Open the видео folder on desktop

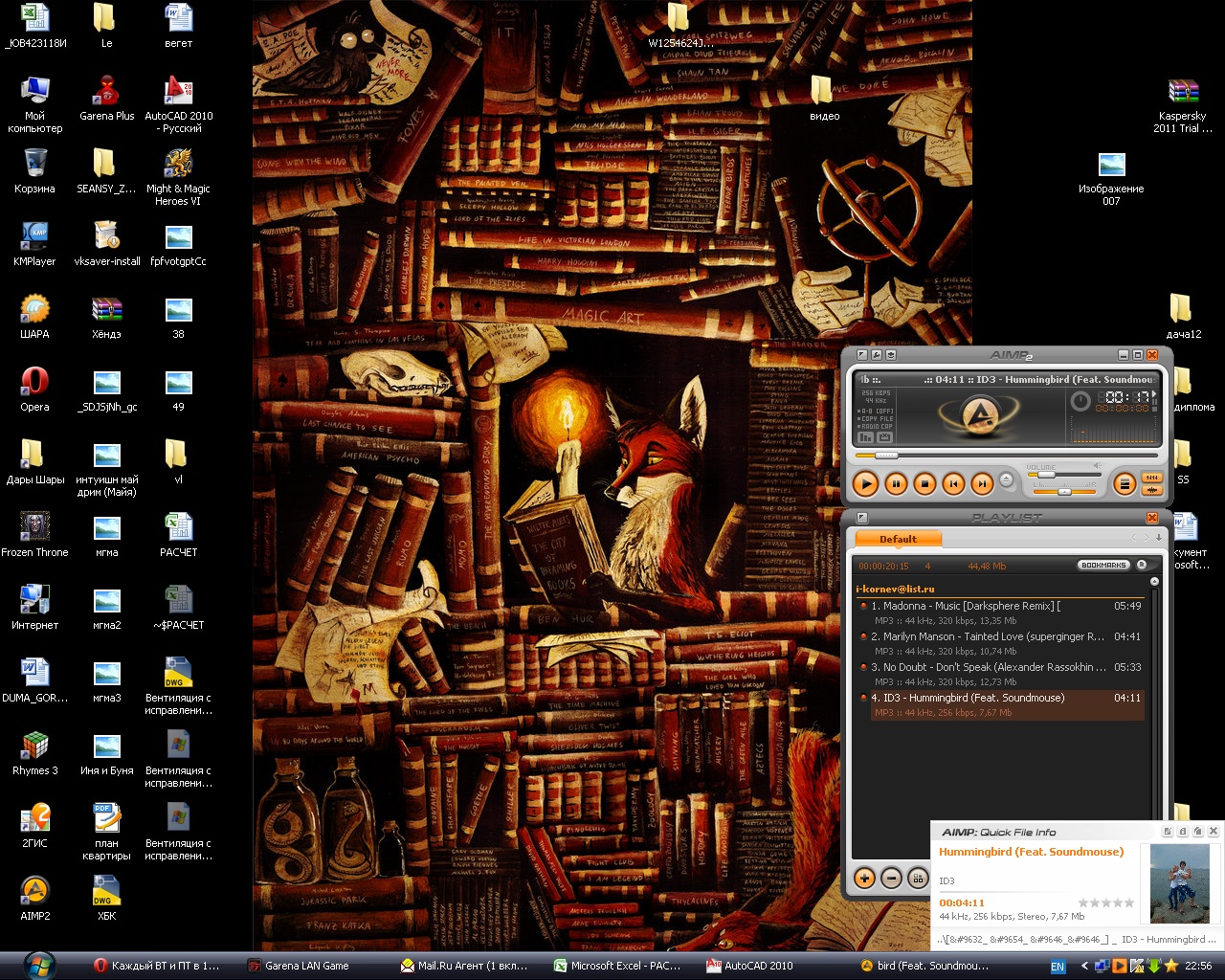824,99
